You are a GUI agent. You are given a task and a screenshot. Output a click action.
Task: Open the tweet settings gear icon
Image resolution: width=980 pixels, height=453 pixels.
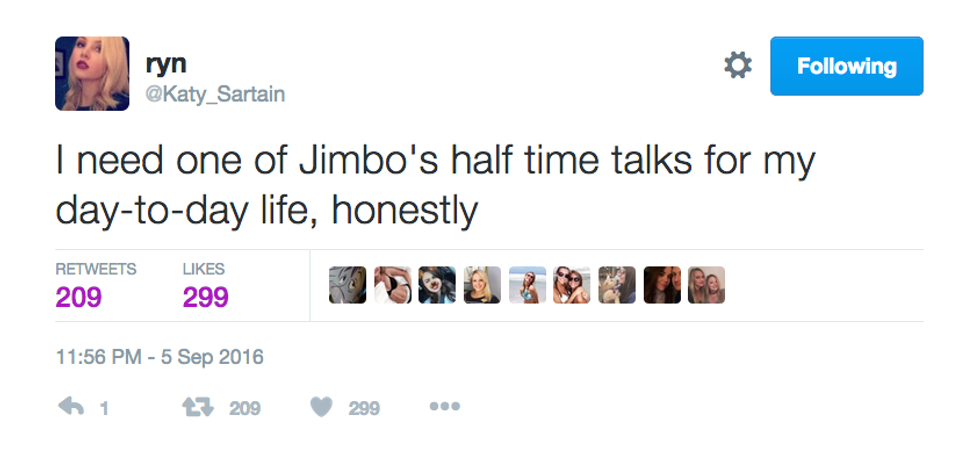point(738,66)
